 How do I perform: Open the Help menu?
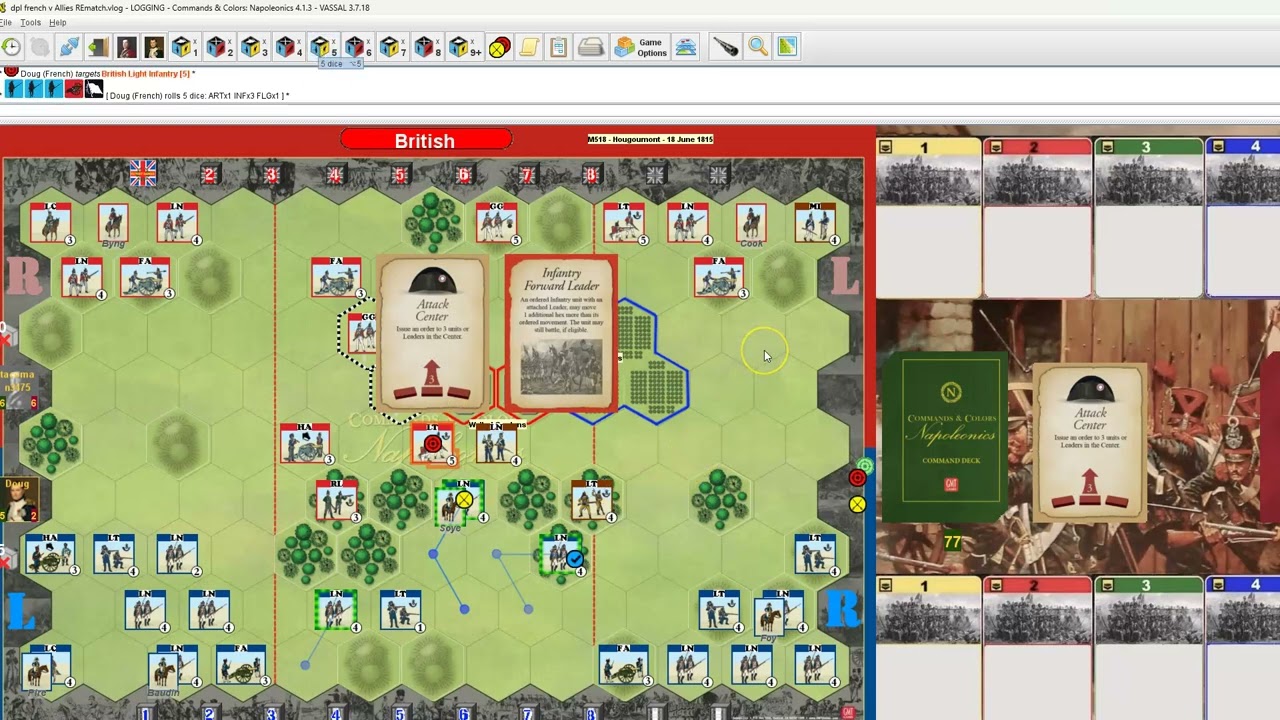click(57, 23)
